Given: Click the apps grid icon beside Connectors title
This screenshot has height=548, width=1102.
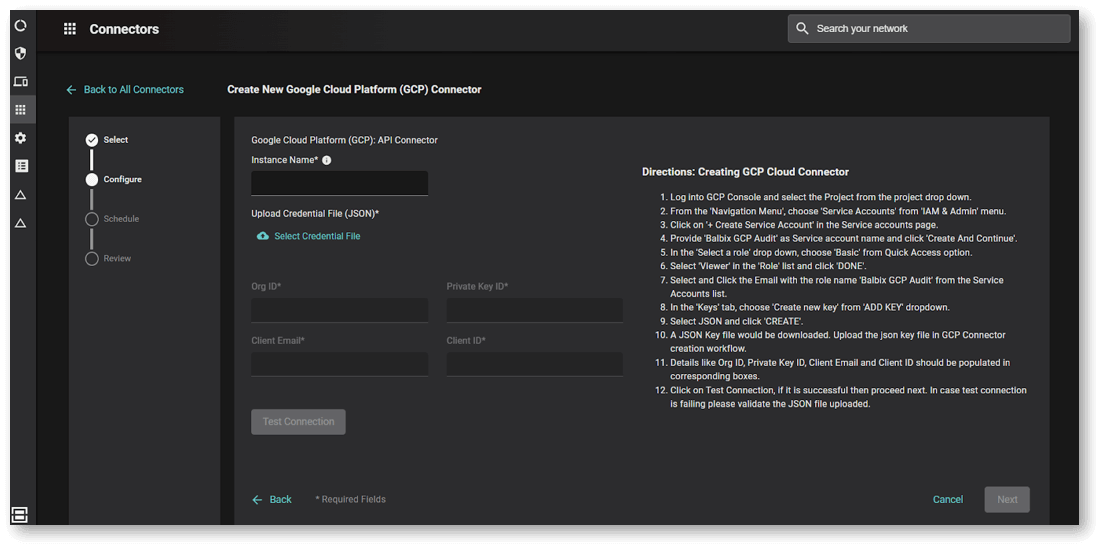Looking at the screenshot, I should tap(70, 29).
